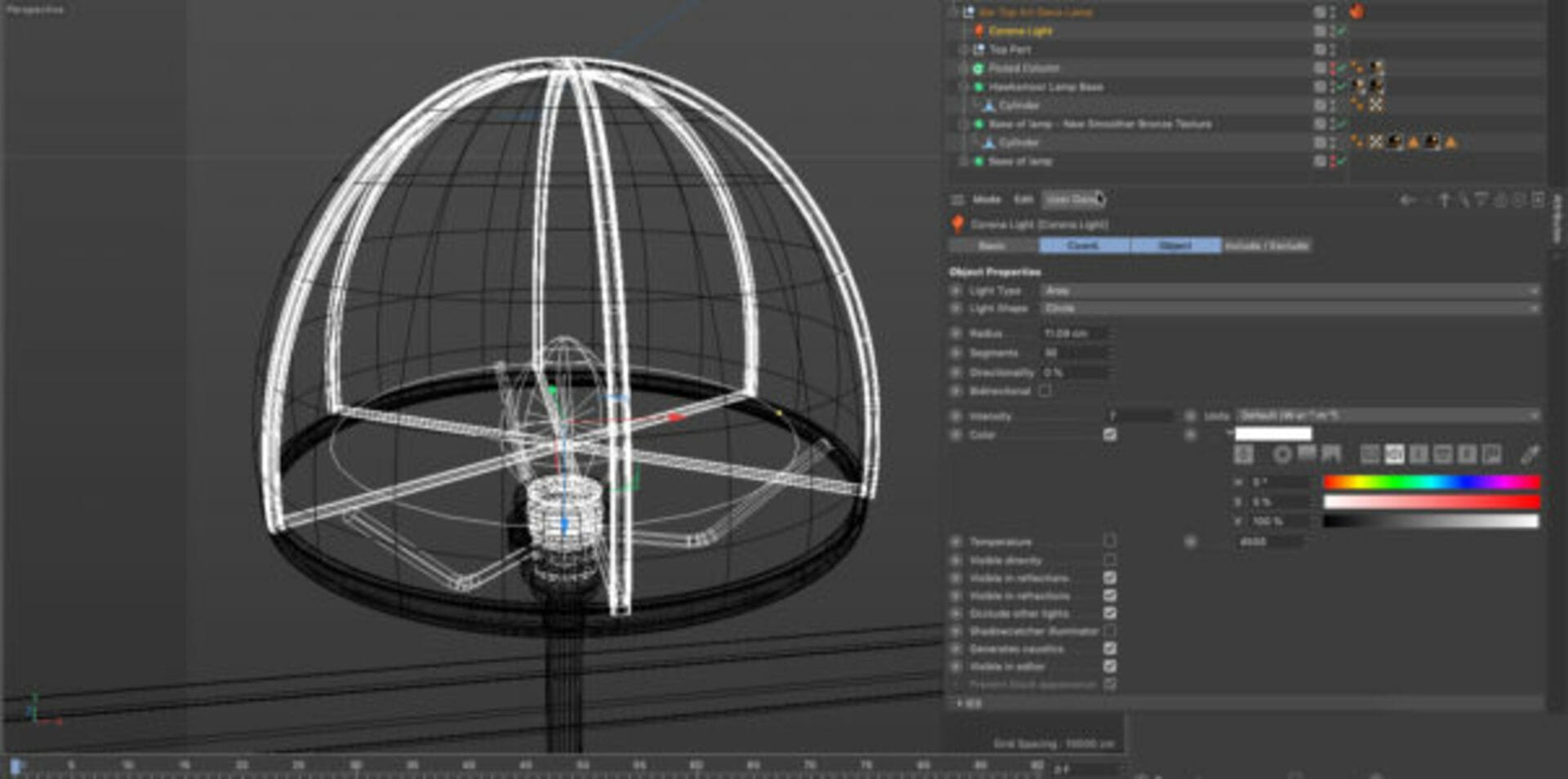Image resolution: width=1568 pixels, height=779 pixels.
Task: Open the Attribute Manager hamburger menu icon
Action: coord(957,199)
